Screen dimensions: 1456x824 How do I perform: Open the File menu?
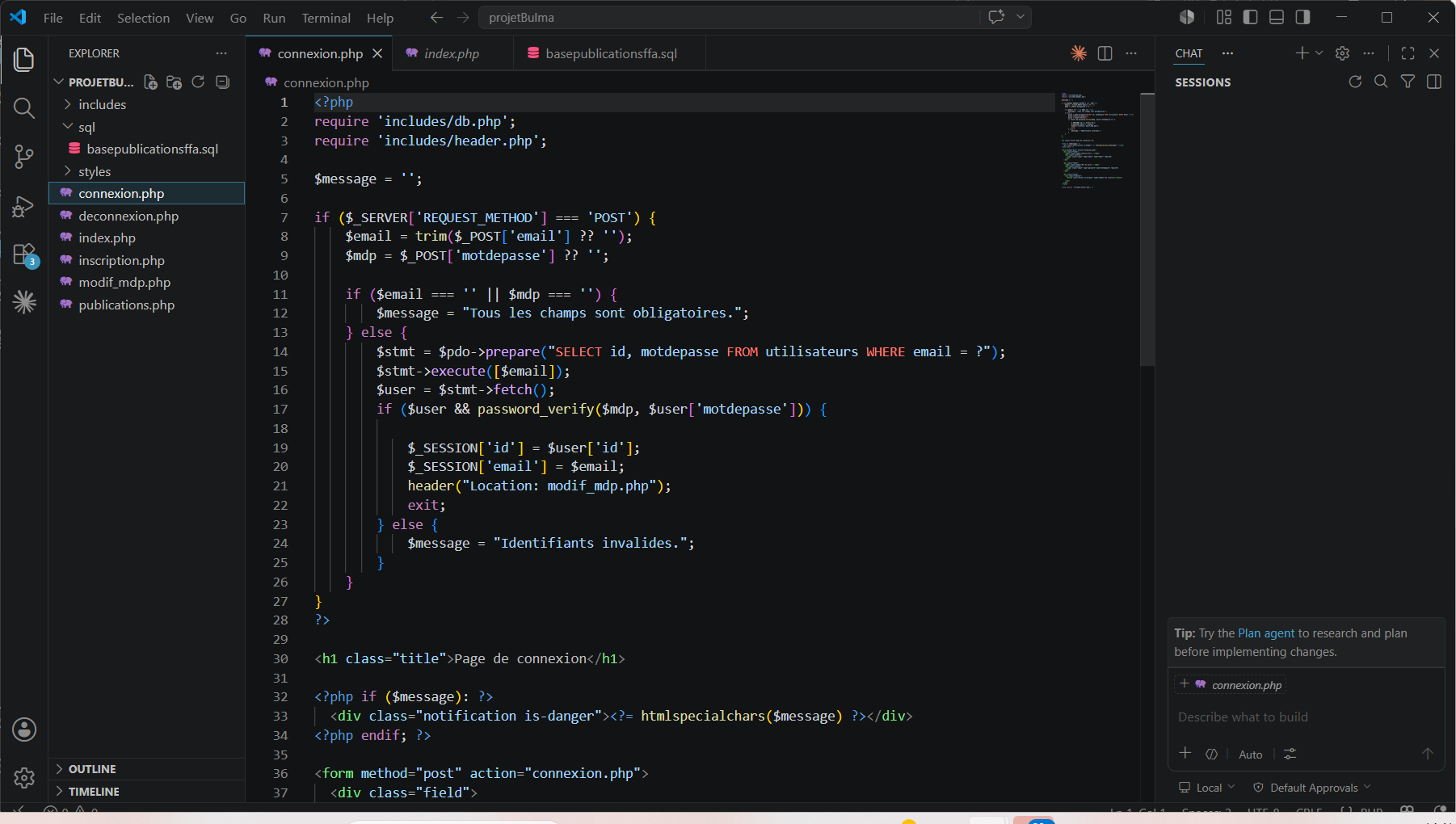[53, 18]
